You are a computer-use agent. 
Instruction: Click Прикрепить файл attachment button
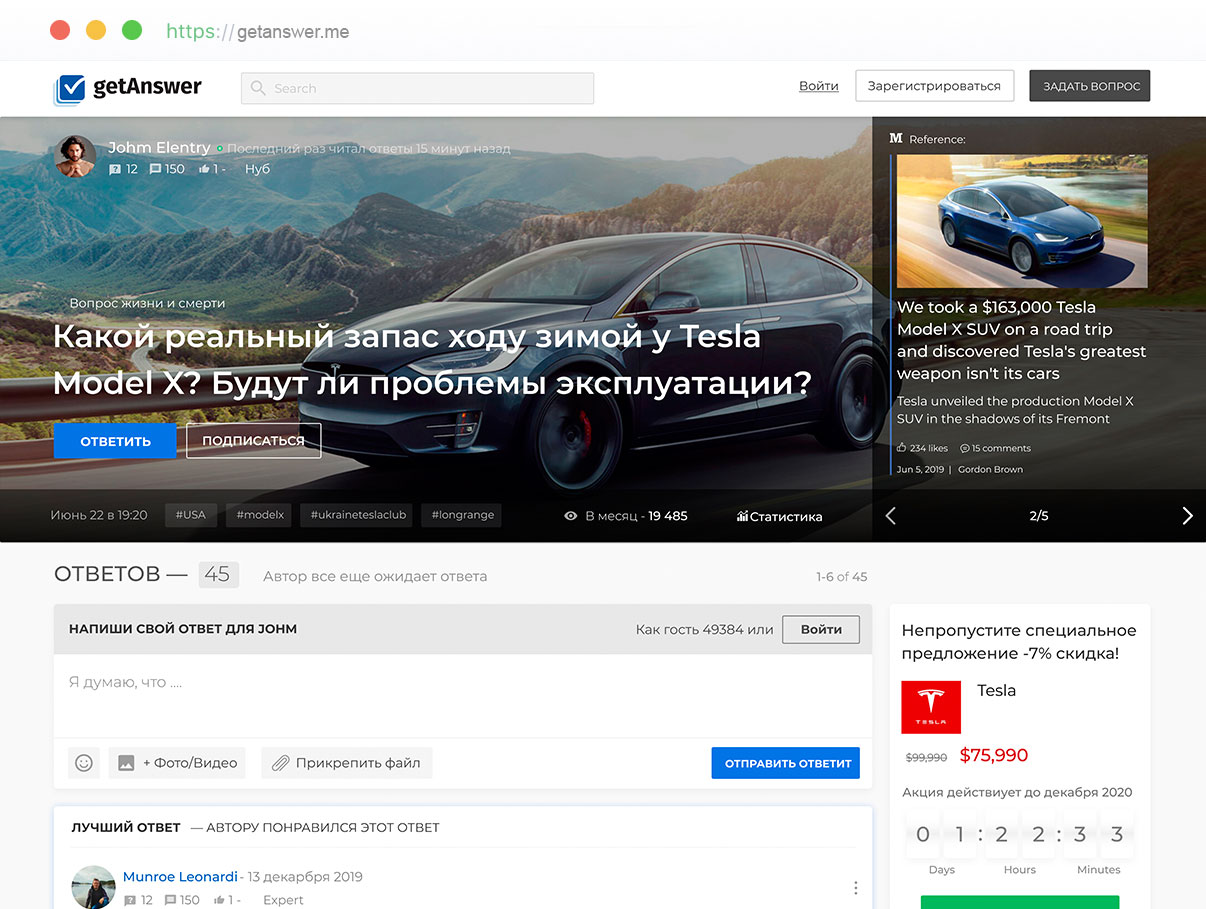[x=346, y=763]
